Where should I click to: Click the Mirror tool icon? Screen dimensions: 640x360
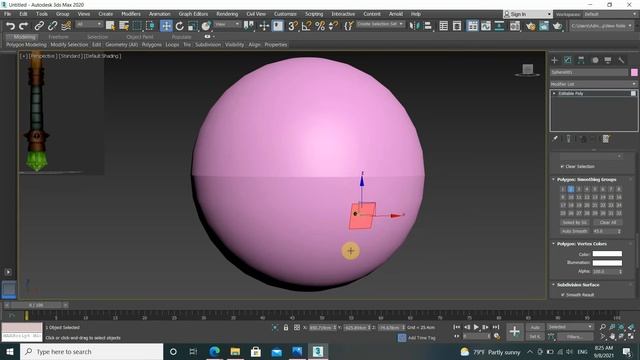coord(414,26)
